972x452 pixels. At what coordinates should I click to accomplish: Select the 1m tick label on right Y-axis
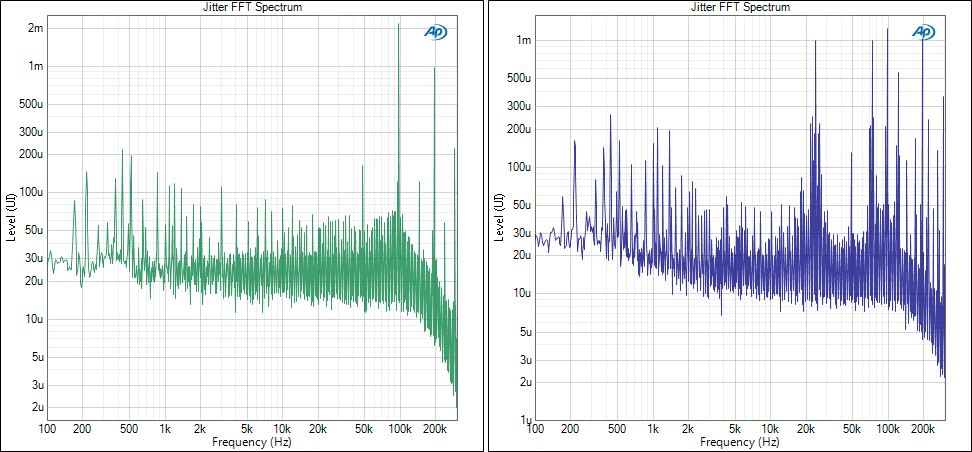(523, 40)
